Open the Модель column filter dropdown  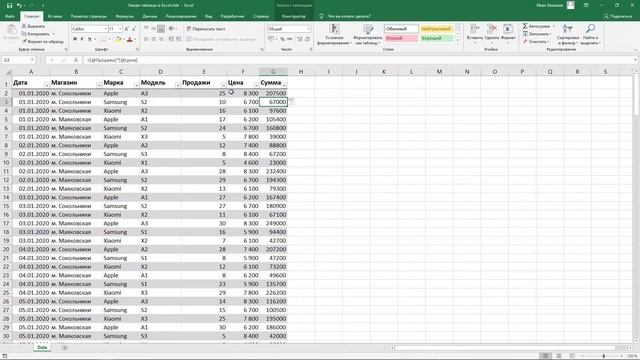coord(178,85)
